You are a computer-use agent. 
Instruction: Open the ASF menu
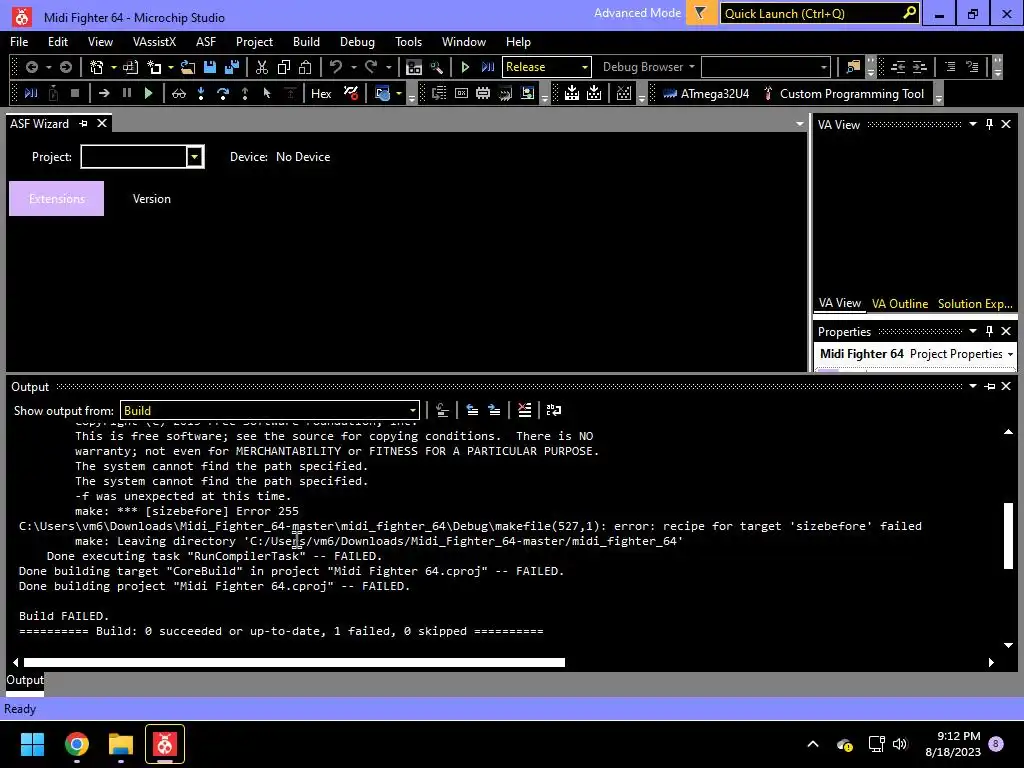point(206,42)
